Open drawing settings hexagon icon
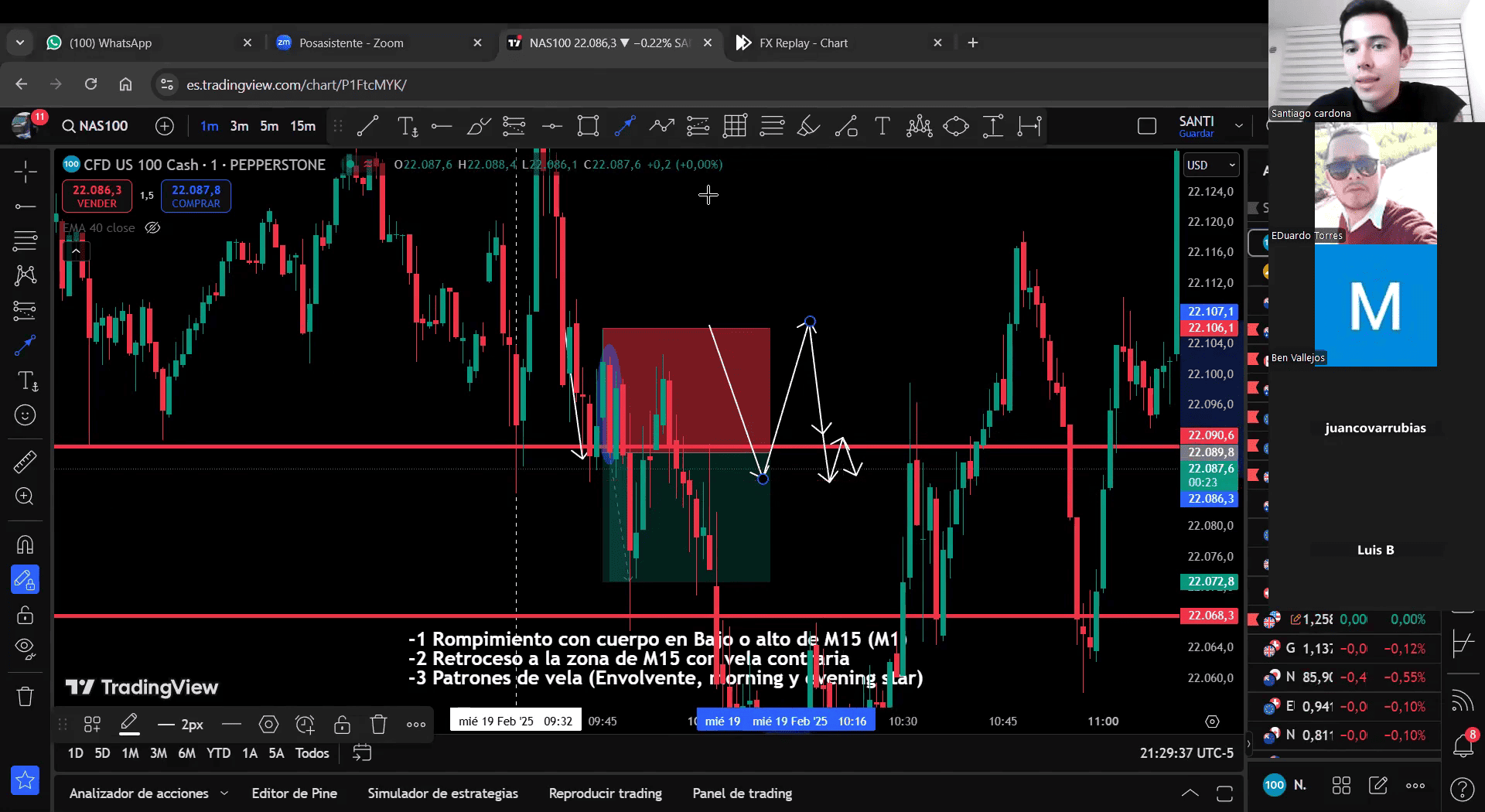This screenshot has height=812, width=1485. (268, 725)
